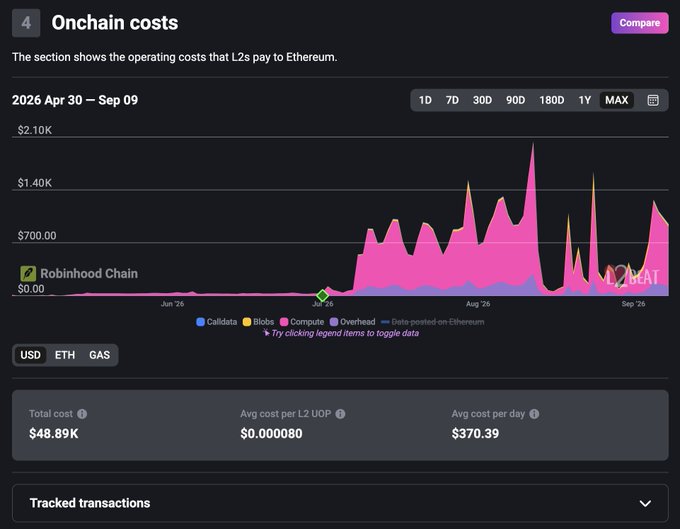Select the 7D time range
The height and width of the screenshot is (529, 680).
452,100
